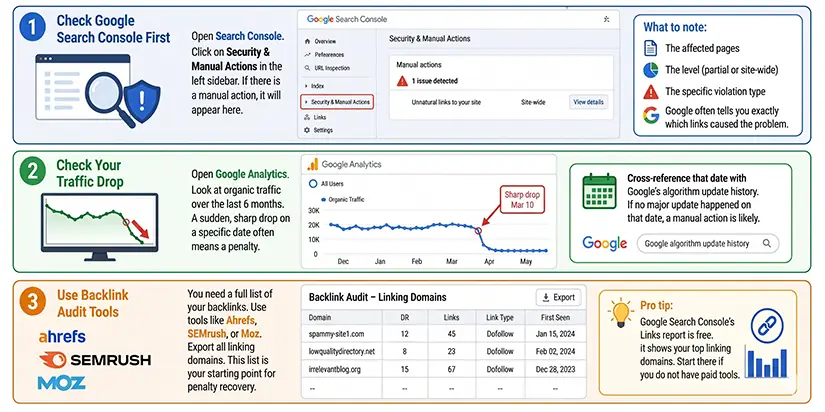Click the Google algorithm update history search field
The height and width of the screenshot is (412, 825).
(708, 244)
